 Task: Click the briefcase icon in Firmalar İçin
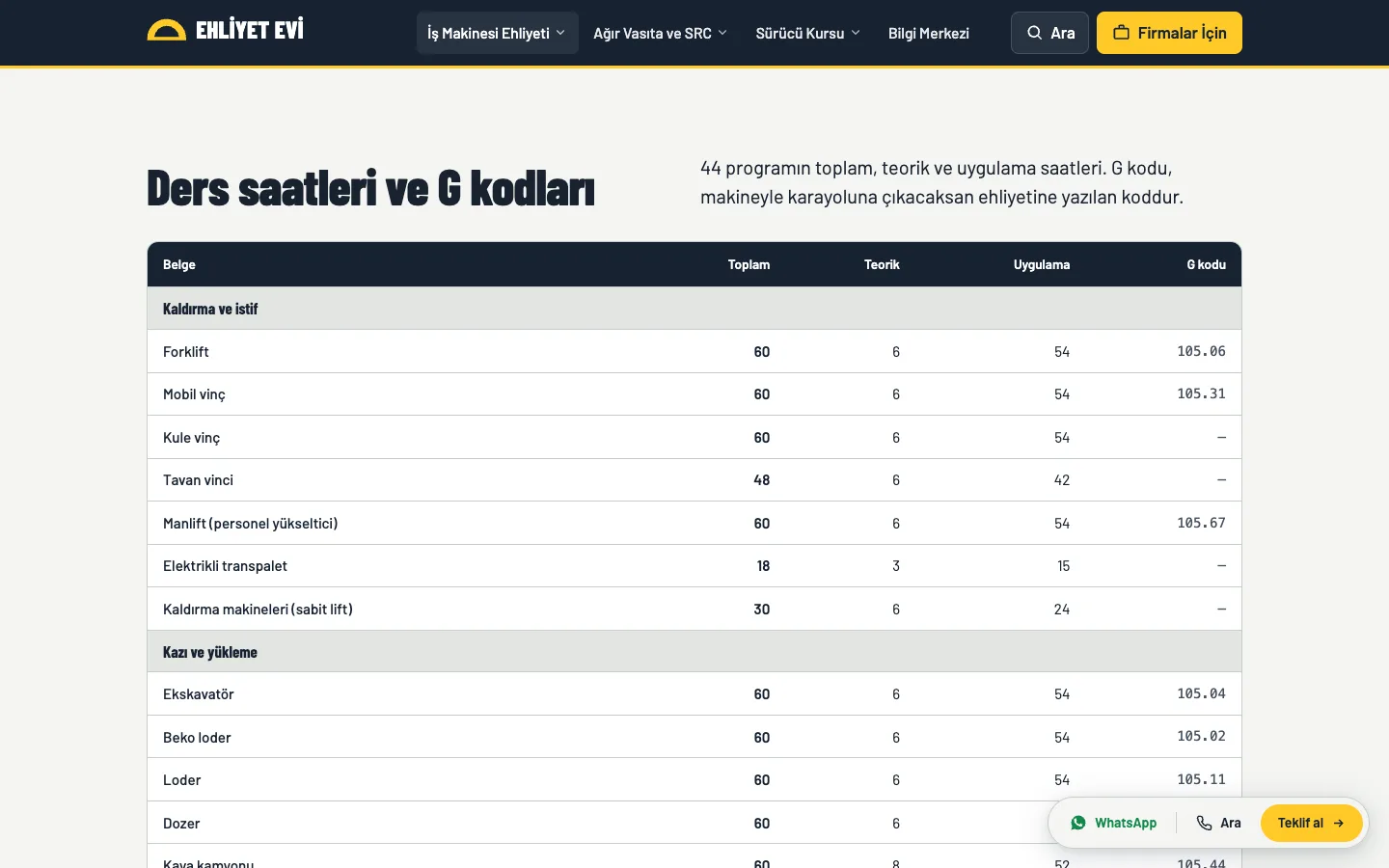click(1121, 33)
